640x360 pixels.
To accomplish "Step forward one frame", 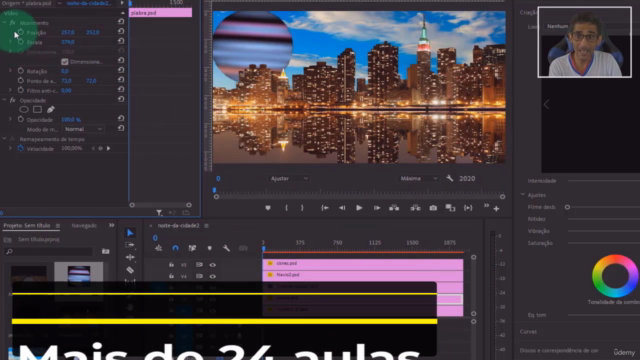I will click(x=377, y=208).
